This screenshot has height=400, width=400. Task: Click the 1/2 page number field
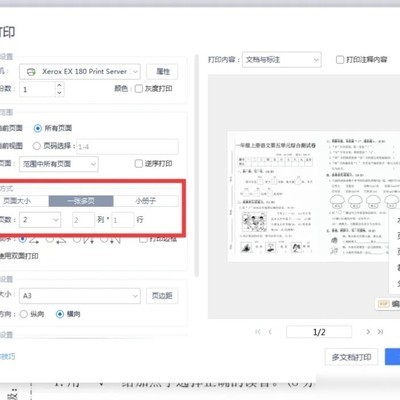pos(319,332)
